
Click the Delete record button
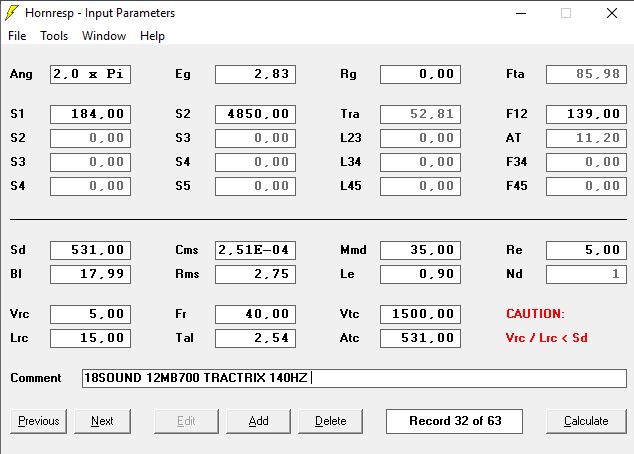330,421
